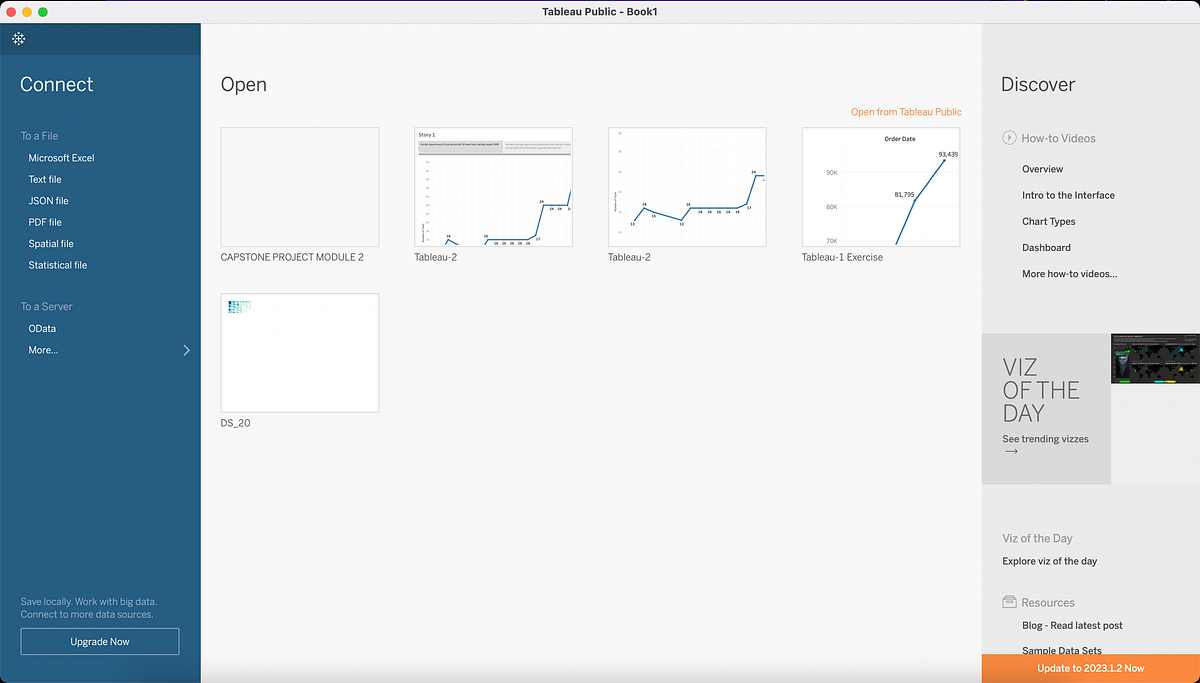The image size is (1200, 683).
Task: Open the PDF file connector
Action: pyautogui.click(x=44, y=221)
